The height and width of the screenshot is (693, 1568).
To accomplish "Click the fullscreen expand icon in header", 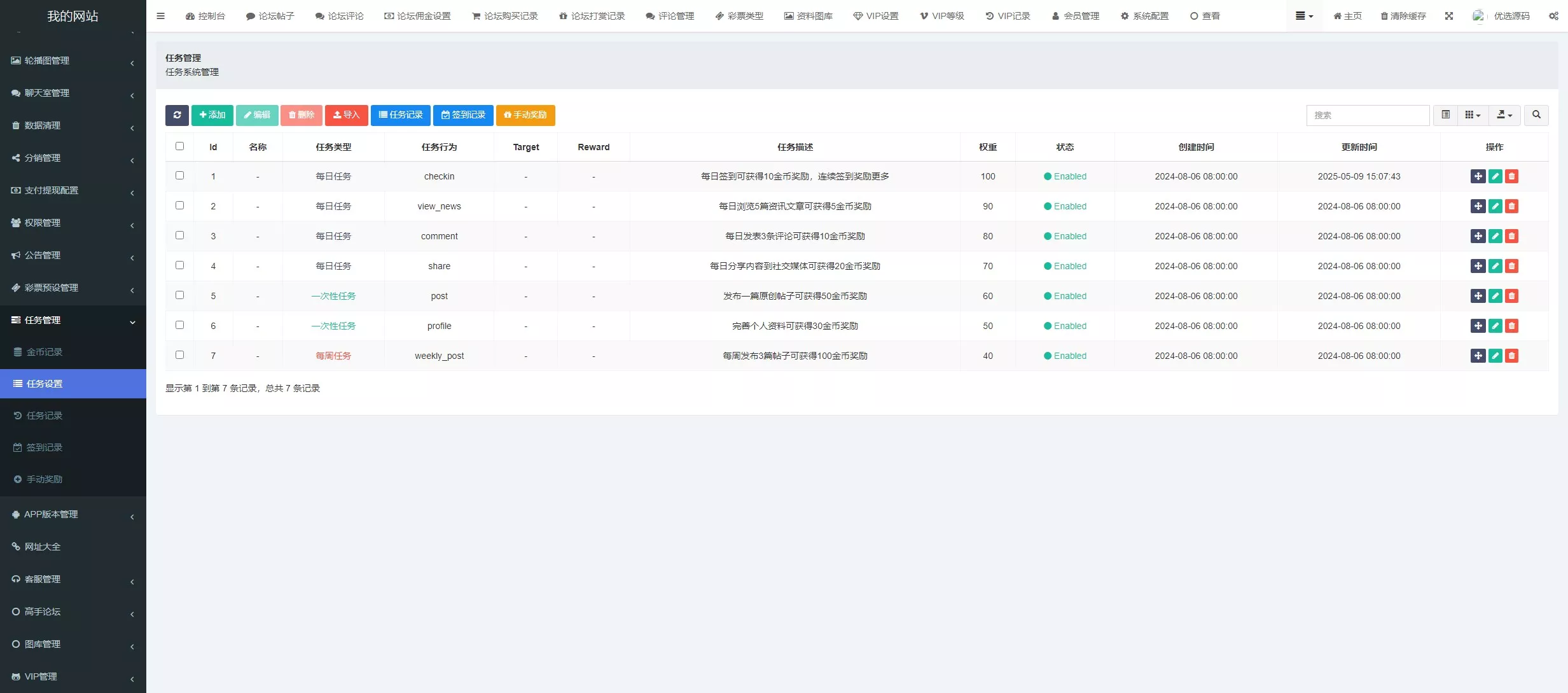I will click(1449, 16).
